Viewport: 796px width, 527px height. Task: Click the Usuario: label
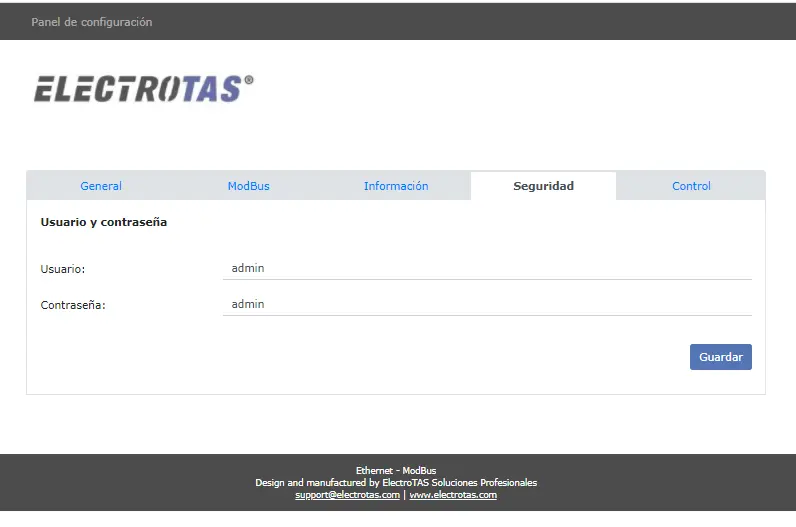coord(63,269)
